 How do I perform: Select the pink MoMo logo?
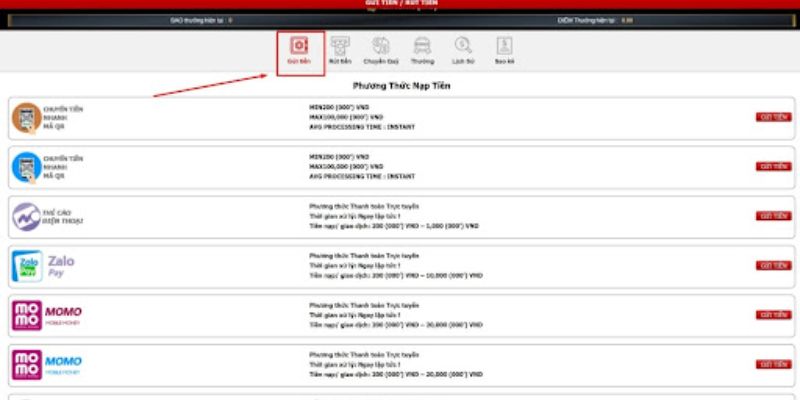coord(26,315)
